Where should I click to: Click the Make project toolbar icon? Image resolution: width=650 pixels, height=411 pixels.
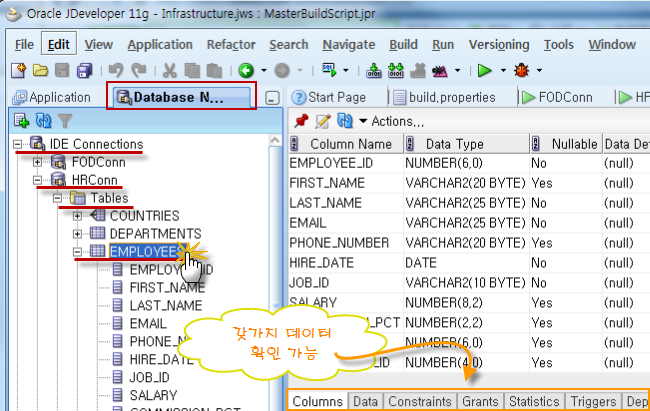(374, 71)
